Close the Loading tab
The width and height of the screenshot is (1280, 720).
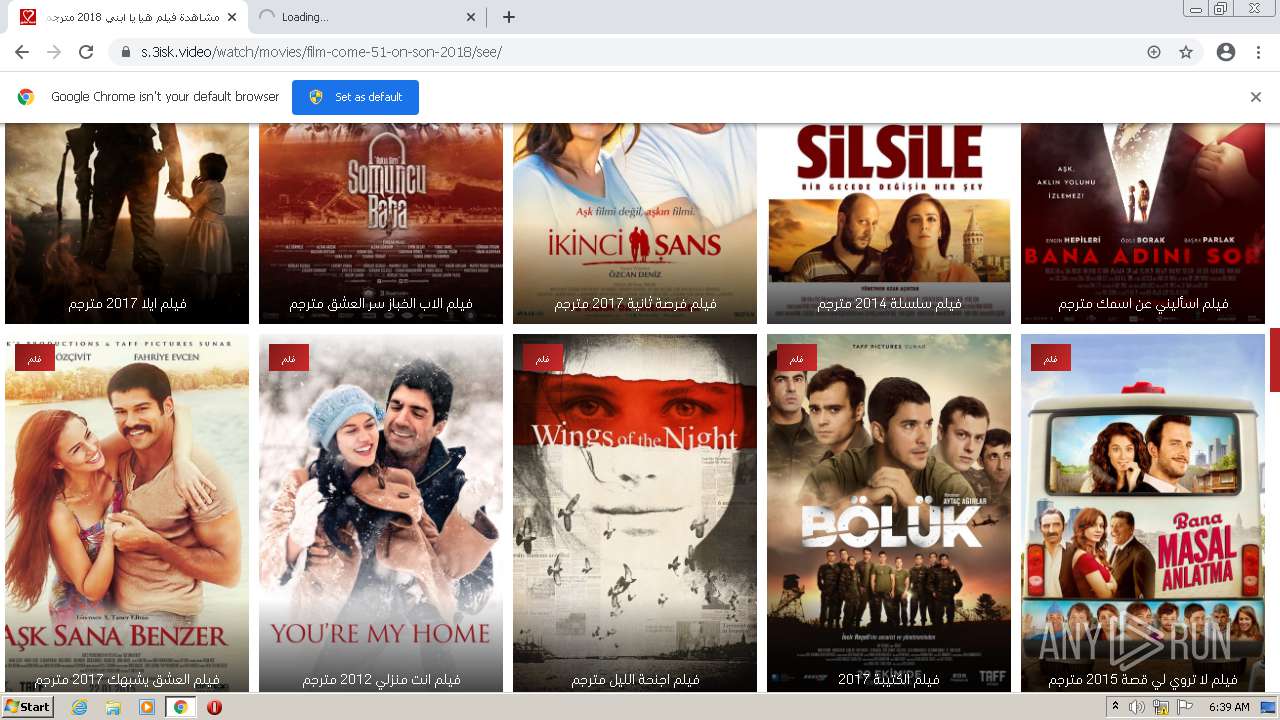(x=472, y=17)
